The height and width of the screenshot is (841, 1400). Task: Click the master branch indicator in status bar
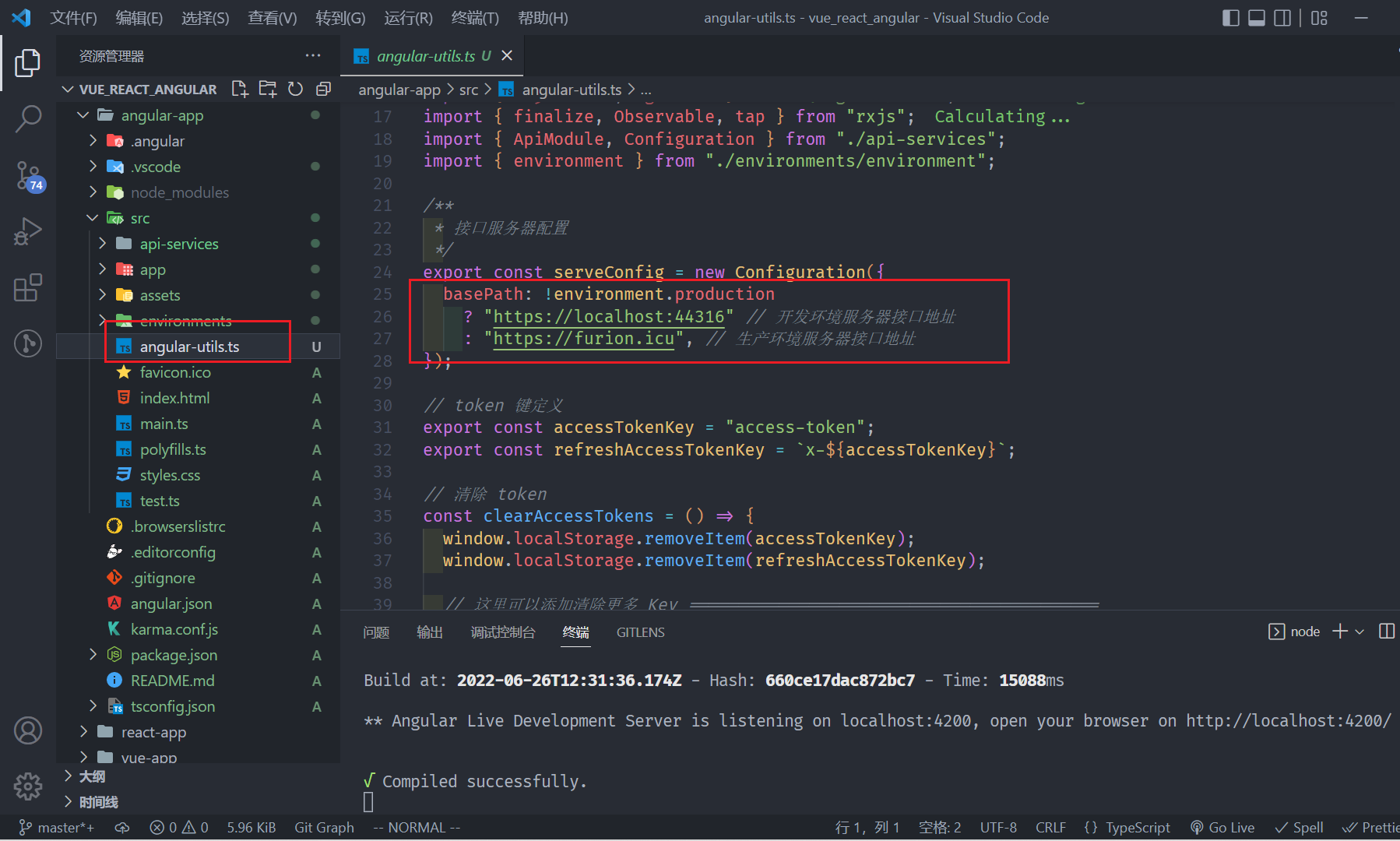[x=58, y=827]
